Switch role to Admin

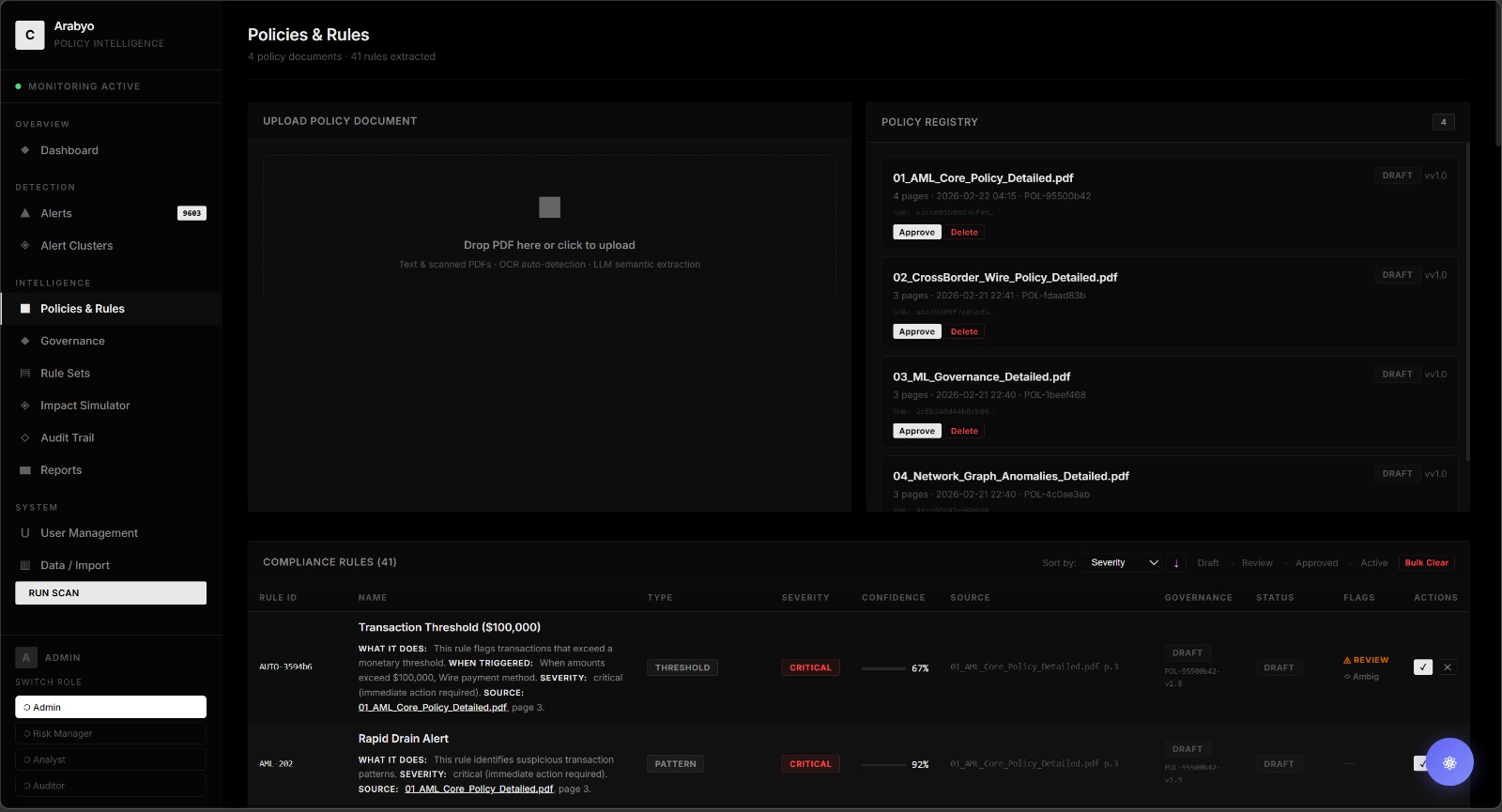(x=111, y=707)
